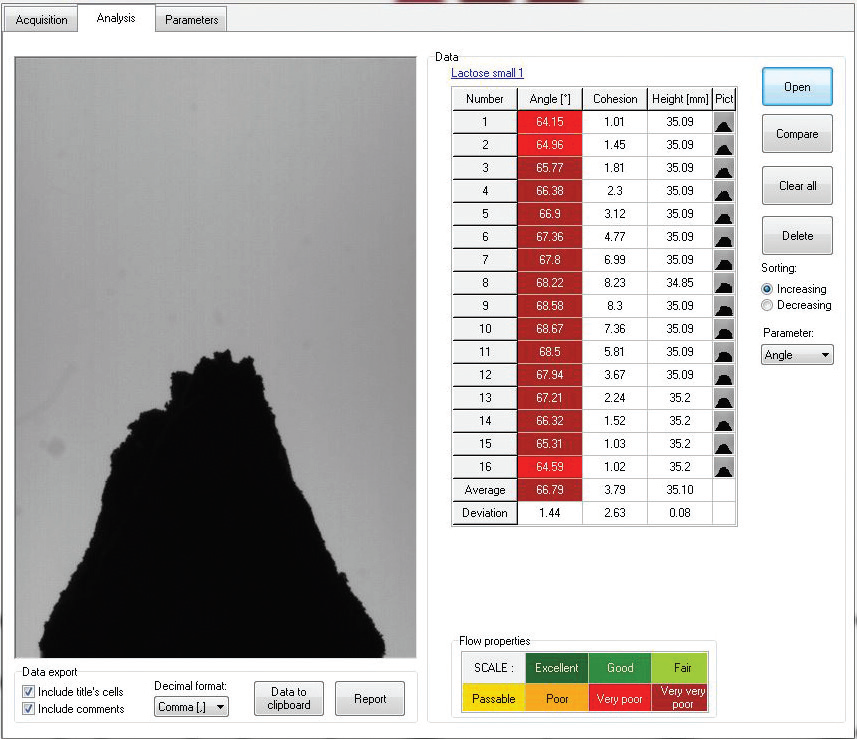
Task: Open picture thumbnail for measurement row 3
Action: 724,168
